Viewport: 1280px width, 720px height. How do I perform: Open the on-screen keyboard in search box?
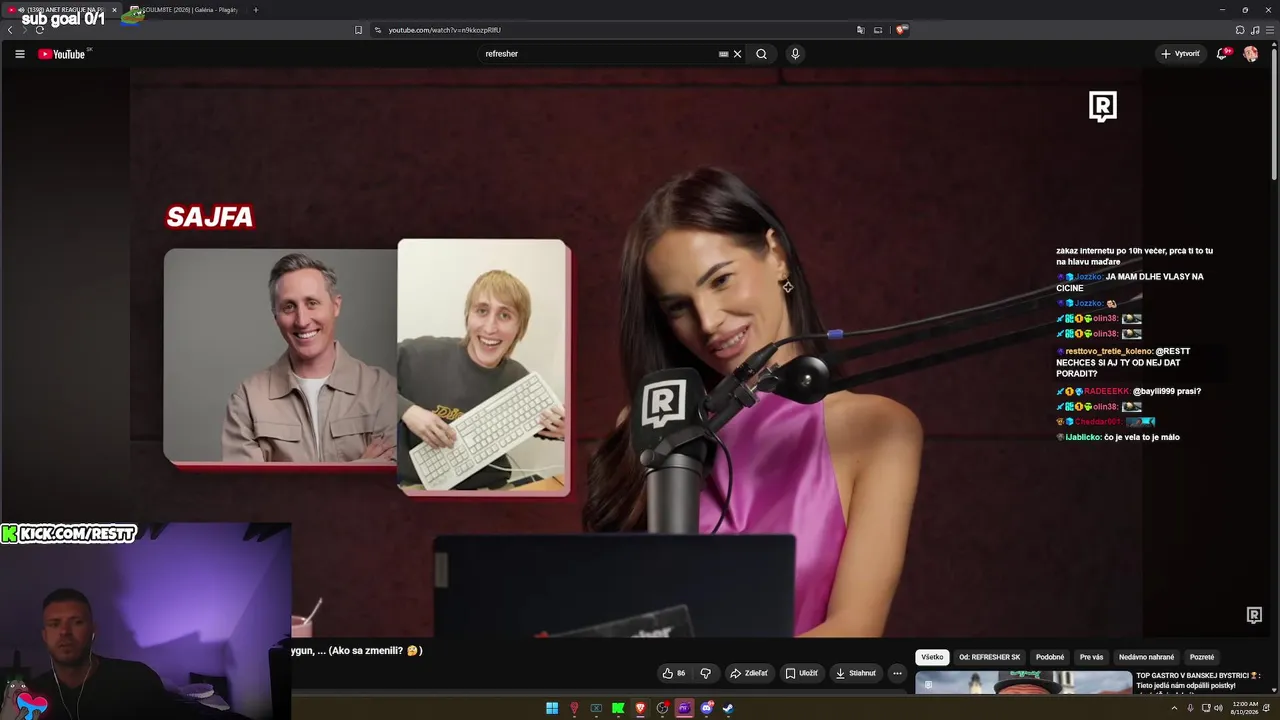pos(723,54)
